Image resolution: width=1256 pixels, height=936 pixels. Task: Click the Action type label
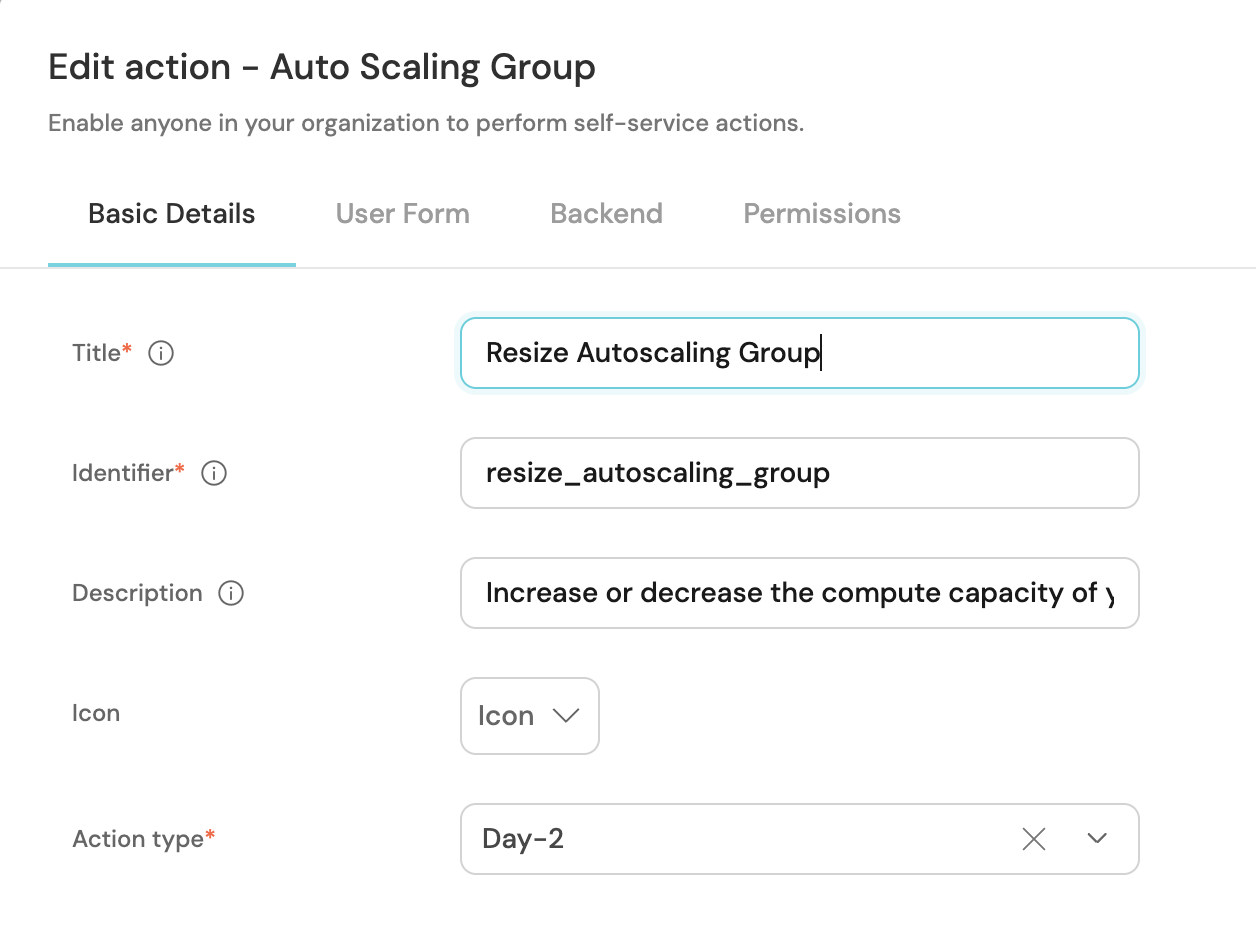pos(138,839)
